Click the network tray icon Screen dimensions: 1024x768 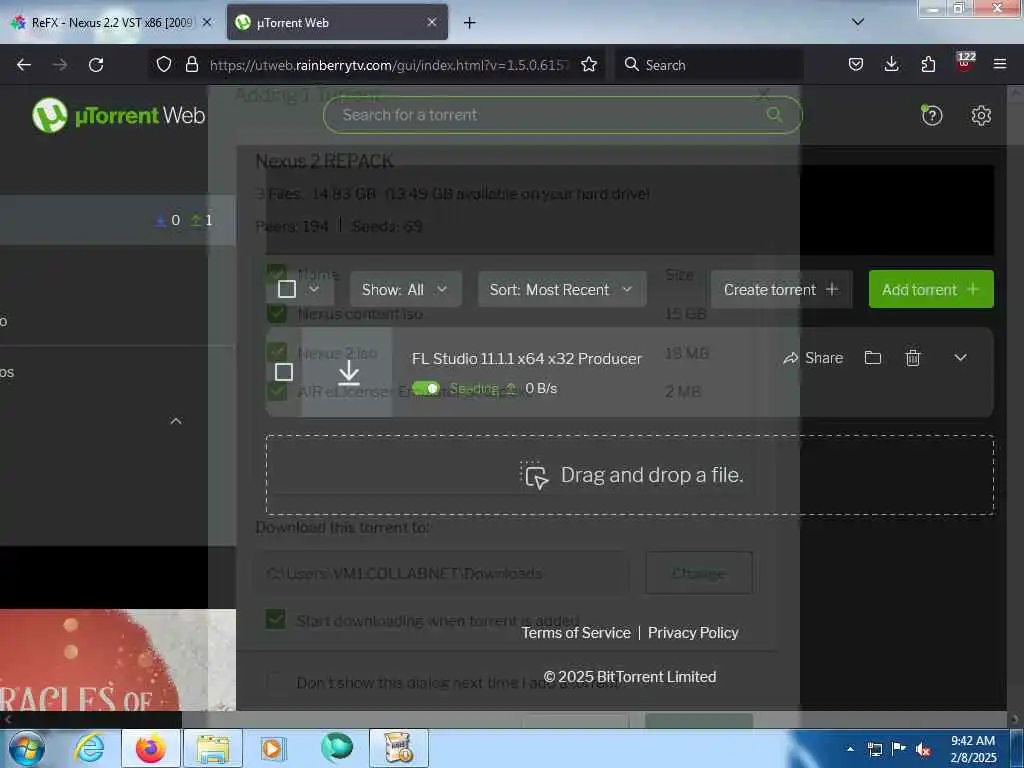(x=874, y=749)
